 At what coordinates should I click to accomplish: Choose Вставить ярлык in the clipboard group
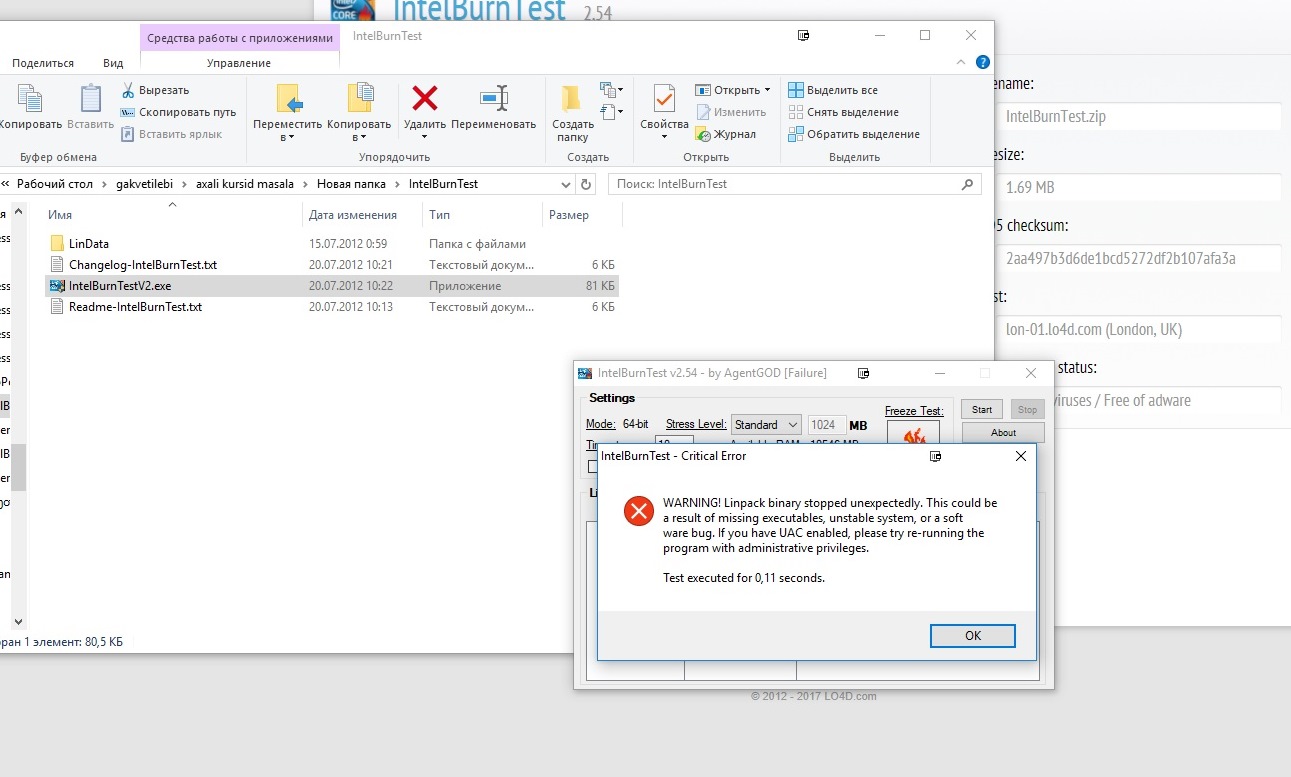point(172,134)
